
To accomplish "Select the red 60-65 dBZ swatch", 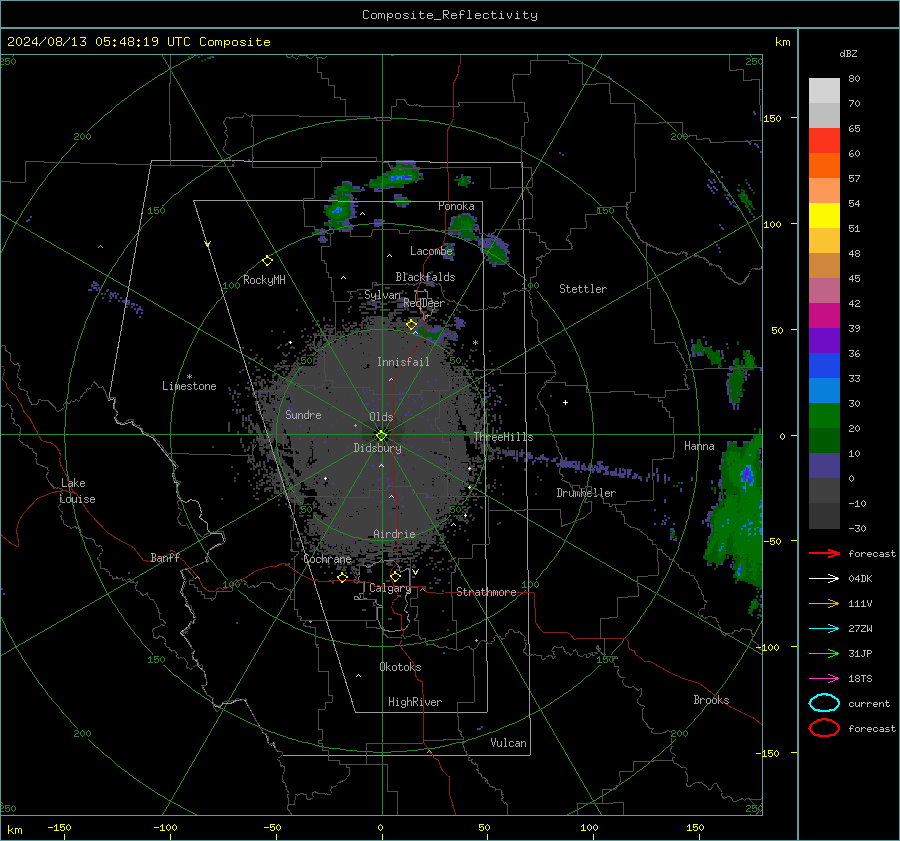I will [824, 141].
